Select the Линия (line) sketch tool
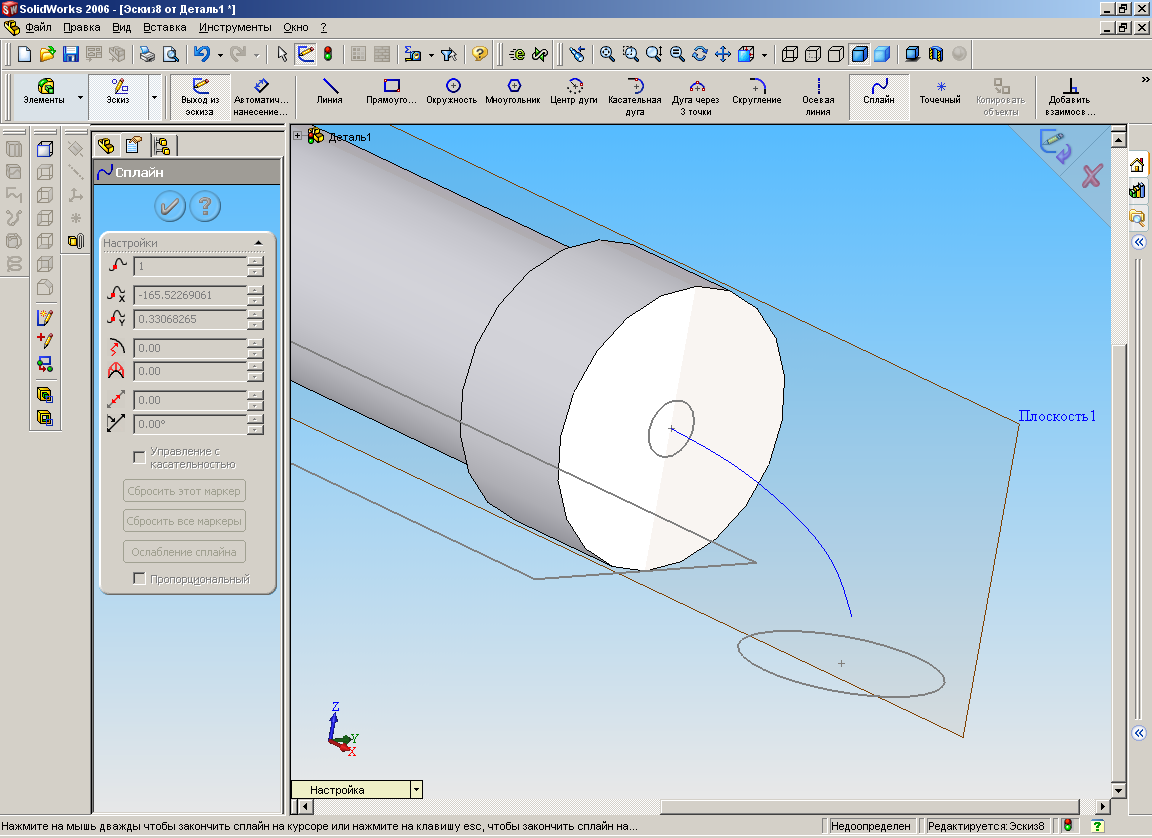The width and height of the screenshot is (1152, 838). point(330,93)
